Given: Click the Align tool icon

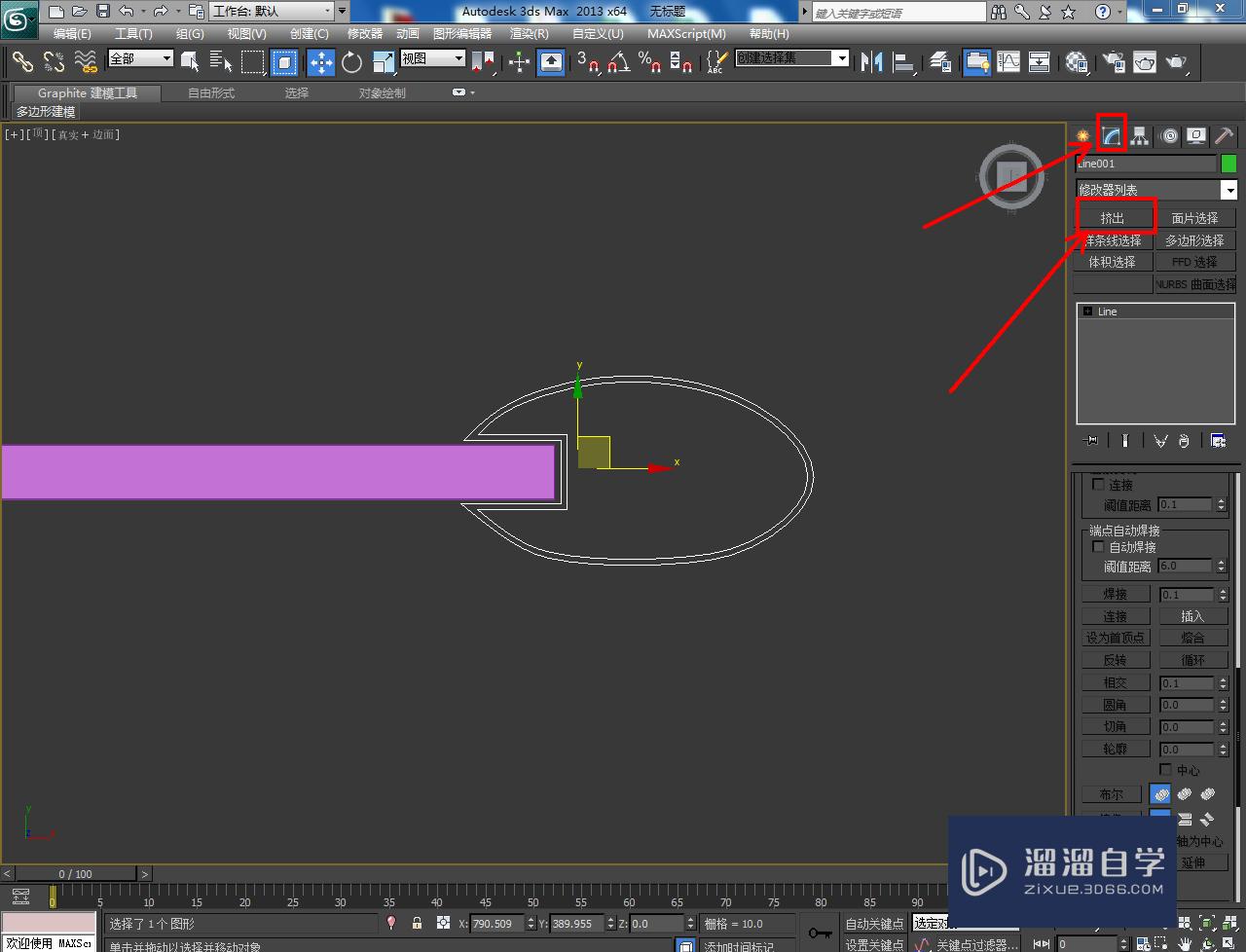Looking at the screenshot, I should pos(904,62).
